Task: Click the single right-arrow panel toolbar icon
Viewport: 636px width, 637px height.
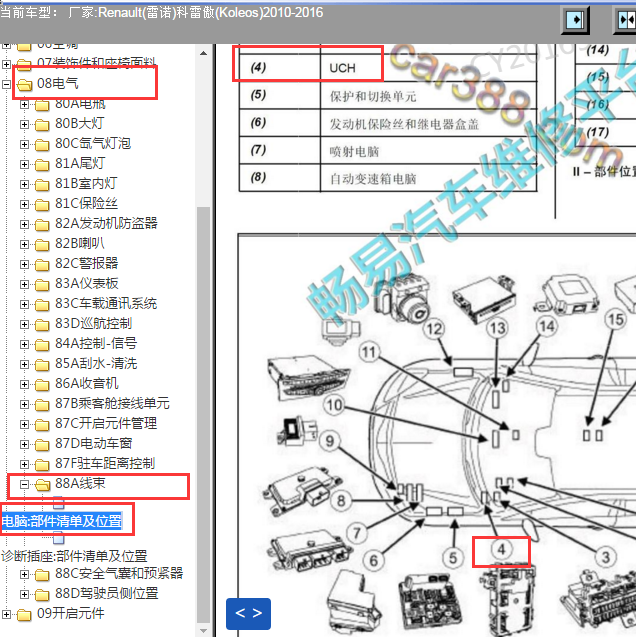Action: [x=575, y=20]
